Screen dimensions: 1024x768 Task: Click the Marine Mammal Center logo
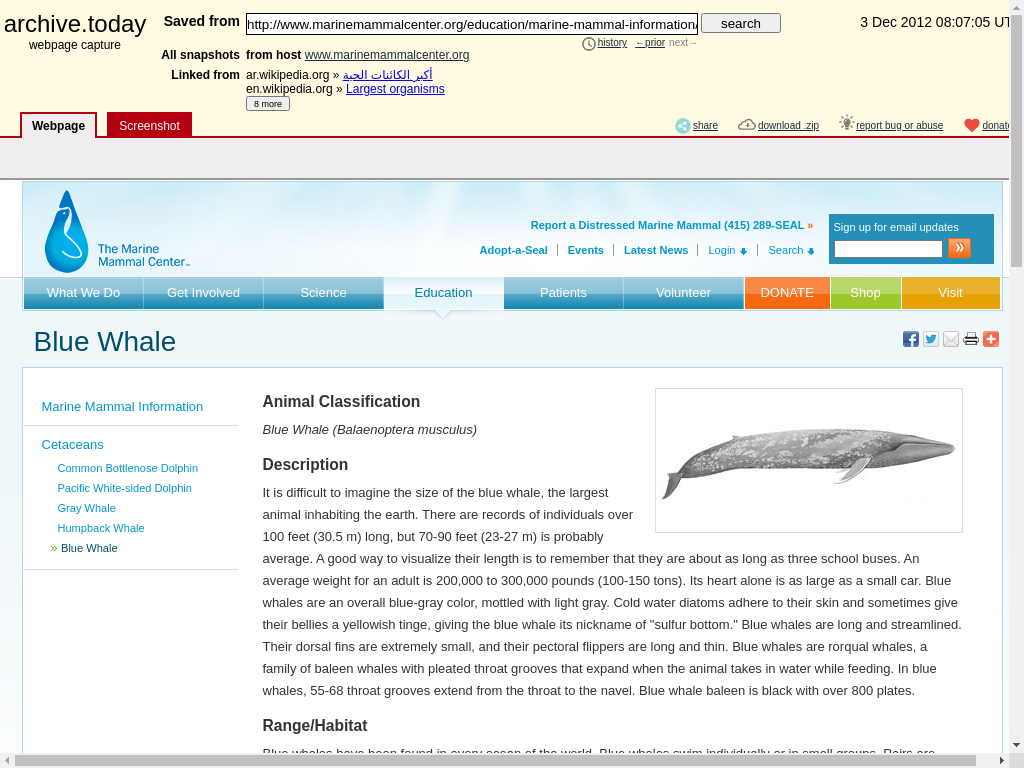click(115, 232)
